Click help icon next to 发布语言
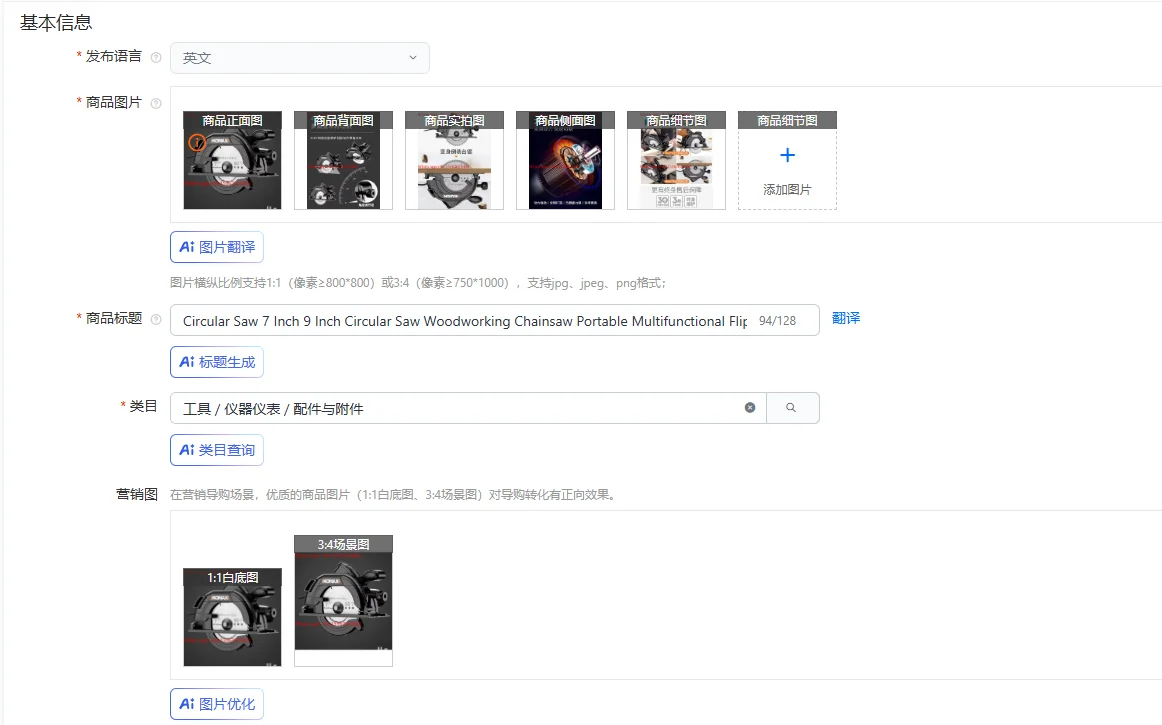 pos(156,57)
